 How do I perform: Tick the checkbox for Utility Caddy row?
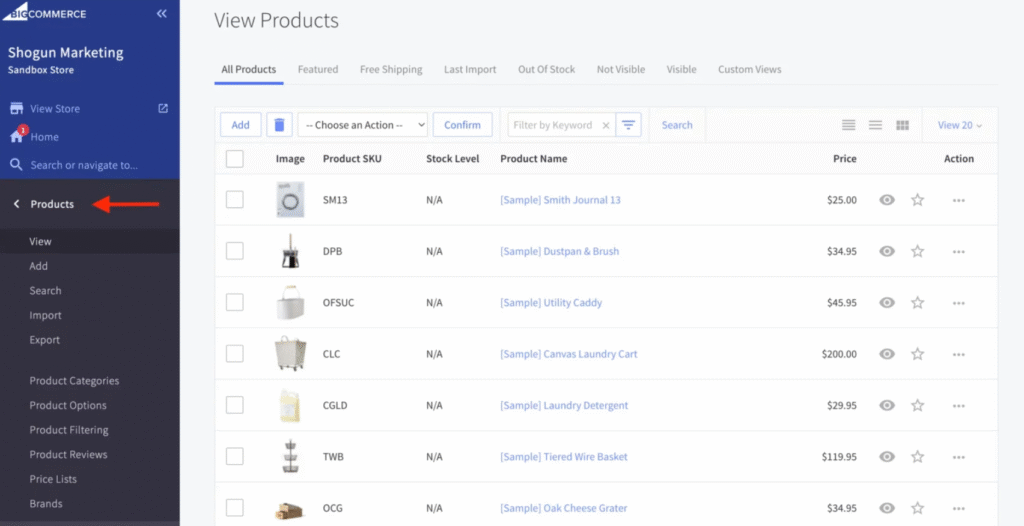[x=234, y=302]
